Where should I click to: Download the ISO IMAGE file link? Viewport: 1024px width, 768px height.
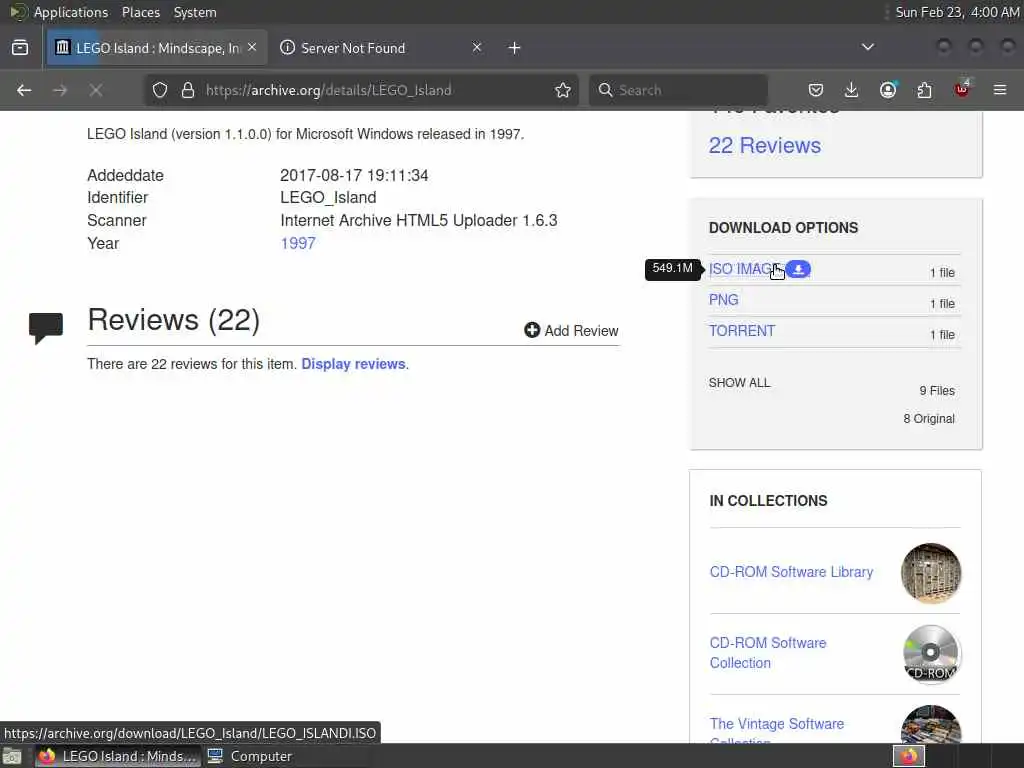pyautogui.click(x=746, y=269)
